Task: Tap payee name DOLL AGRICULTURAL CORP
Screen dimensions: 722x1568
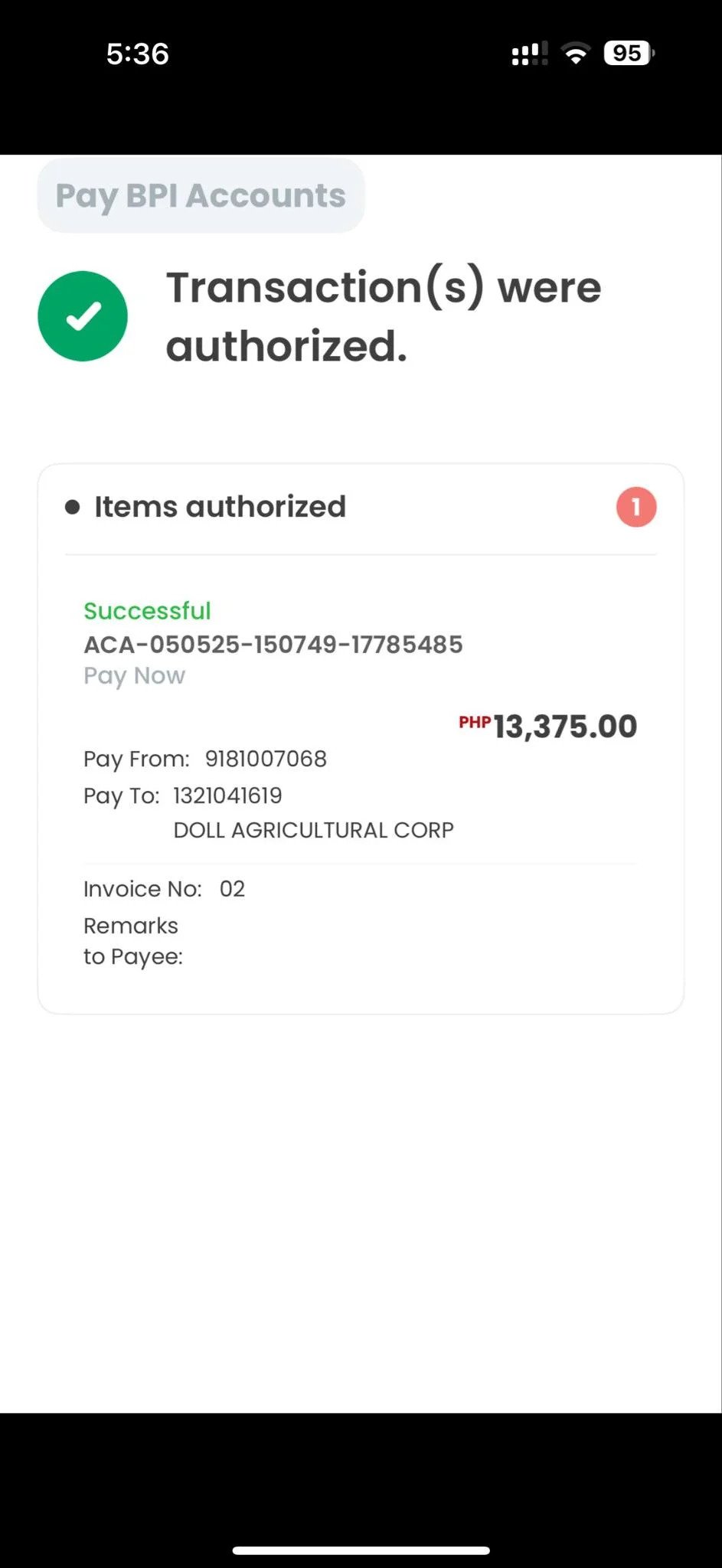Action: click(x=314, y=830)
